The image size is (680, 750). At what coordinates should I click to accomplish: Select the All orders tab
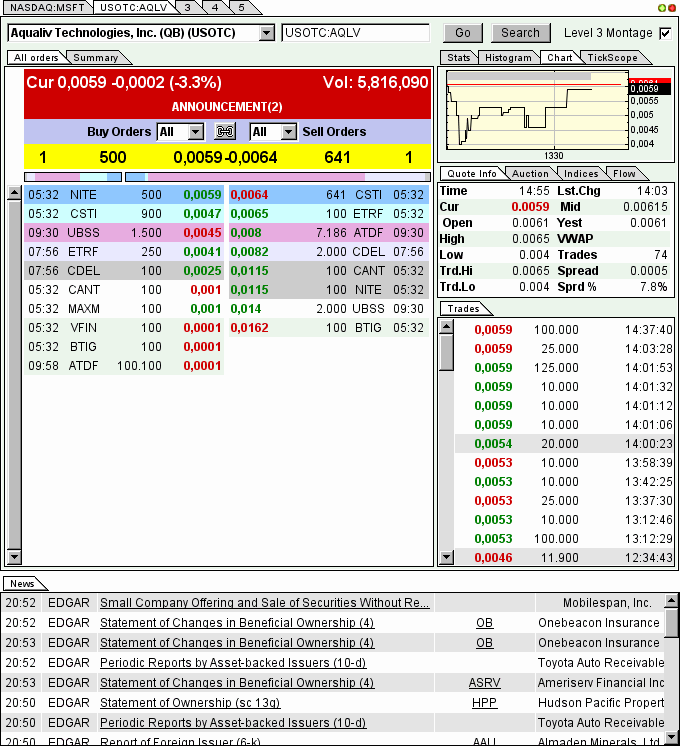36,58
